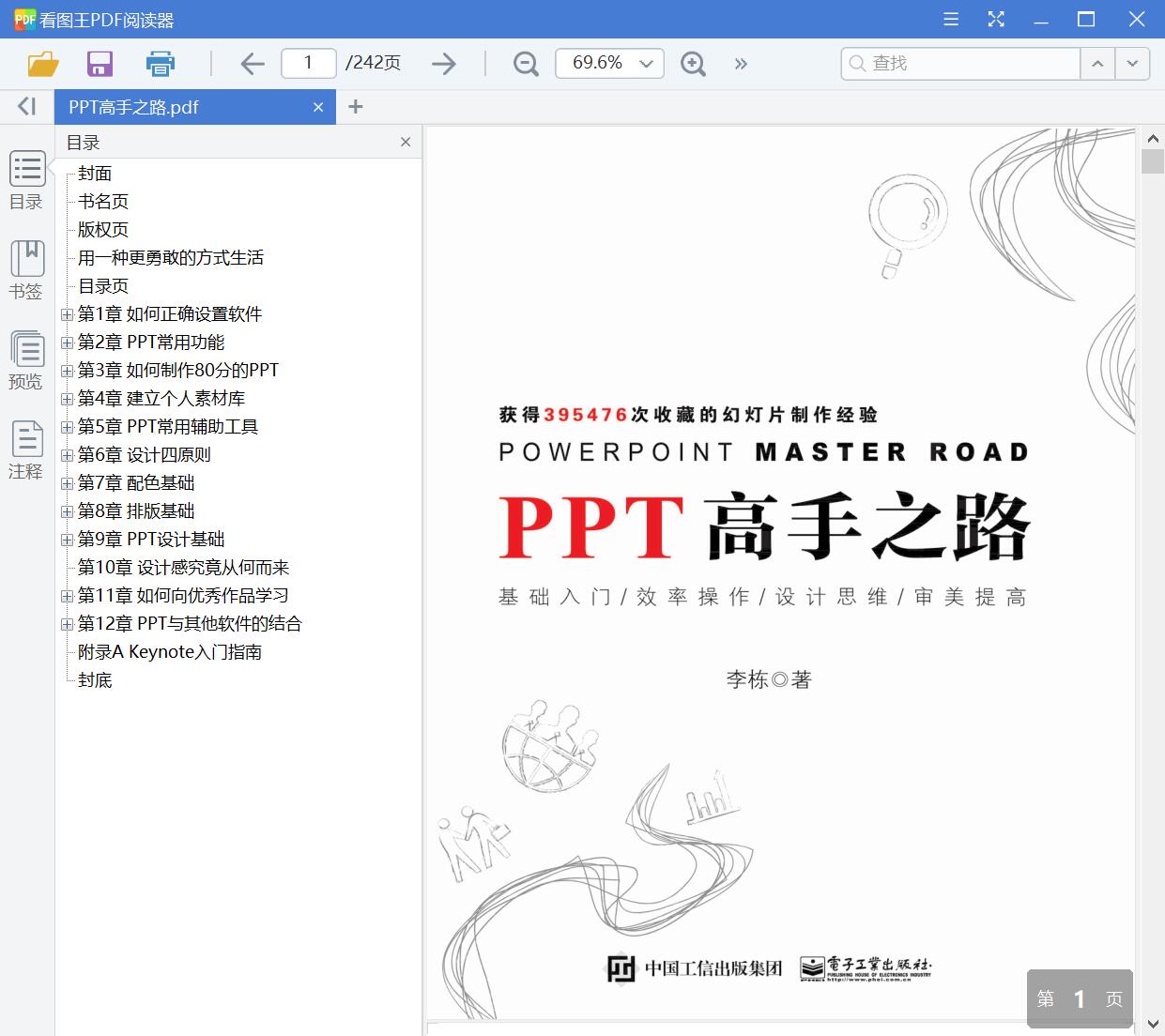The width and height of the screenshot is (1165, 1036).
Task: Open 用一种更勇敢的方式生活 entry
Action: (171, 258)
